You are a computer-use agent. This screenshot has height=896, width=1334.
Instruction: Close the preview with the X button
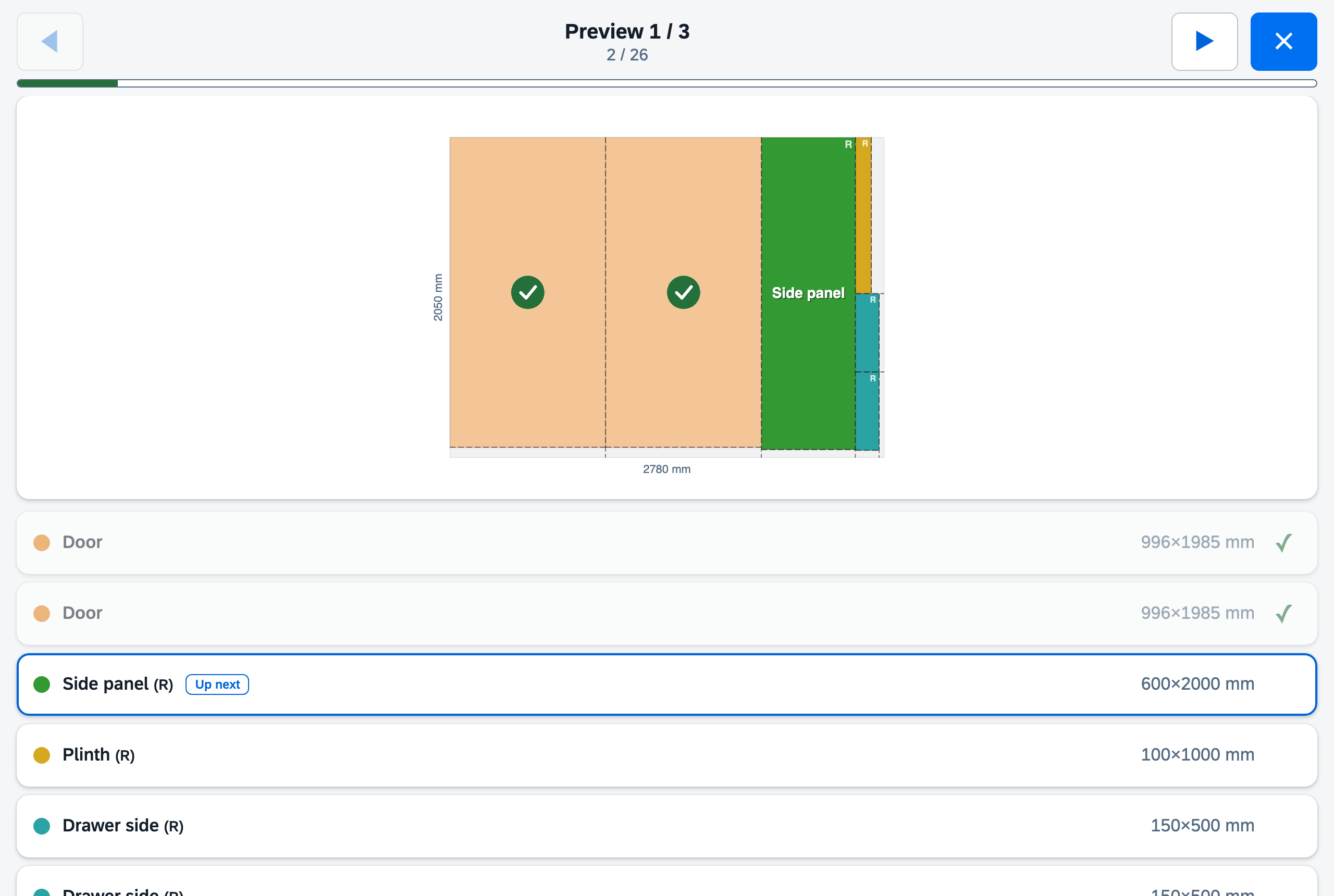(1283, 41)
